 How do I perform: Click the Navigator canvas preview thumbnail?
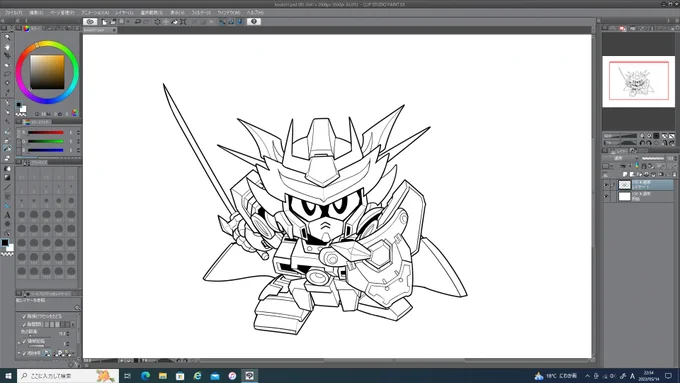tap(638, 81)
